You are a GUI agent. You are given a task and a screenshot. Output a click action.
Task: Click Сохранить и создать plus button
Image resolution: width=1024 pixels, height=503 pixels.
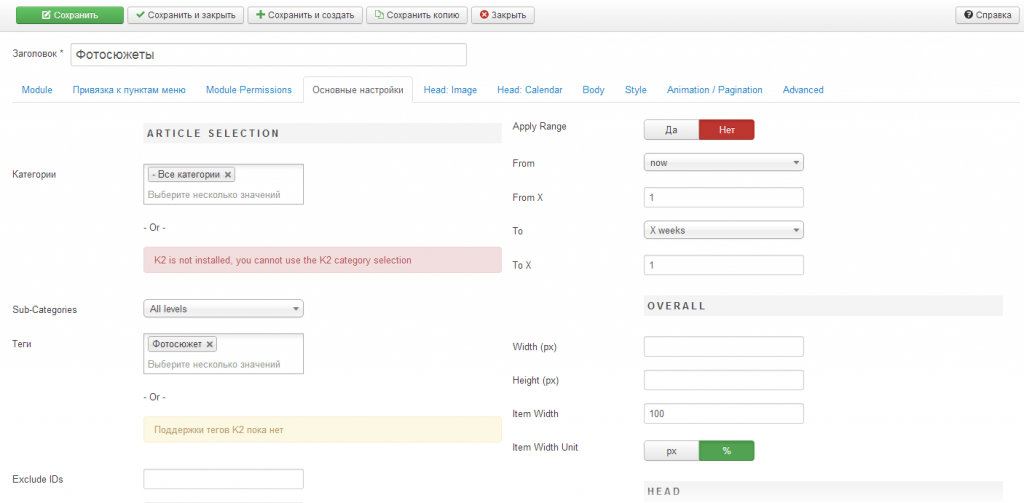coord(304,15)
